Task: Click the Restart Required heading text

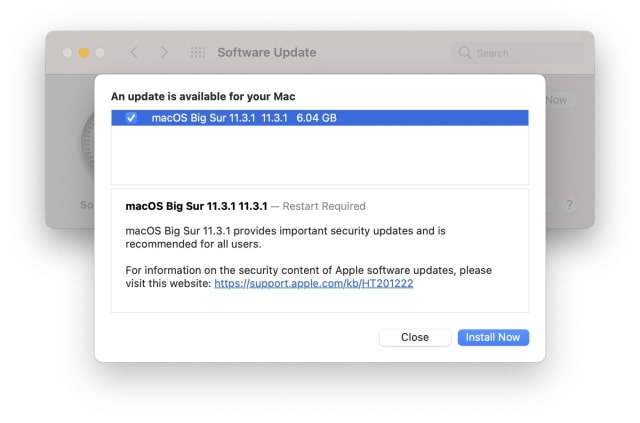Action: [324, 206]
